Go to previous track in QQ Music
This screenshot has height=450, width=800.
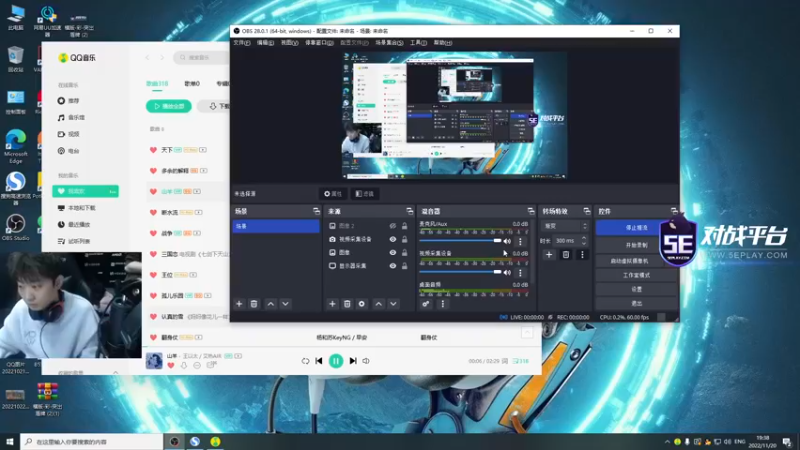coord(319,361)
